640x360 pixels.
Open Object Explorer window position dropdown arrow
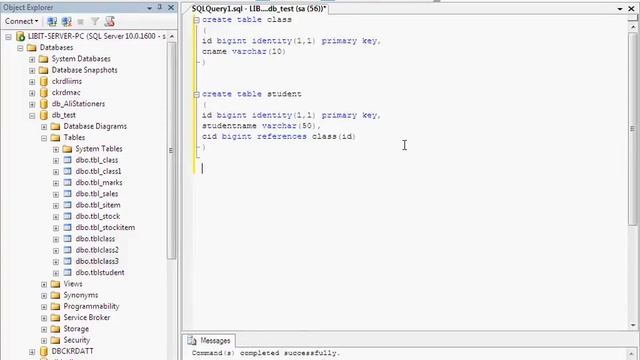(149, 8)
